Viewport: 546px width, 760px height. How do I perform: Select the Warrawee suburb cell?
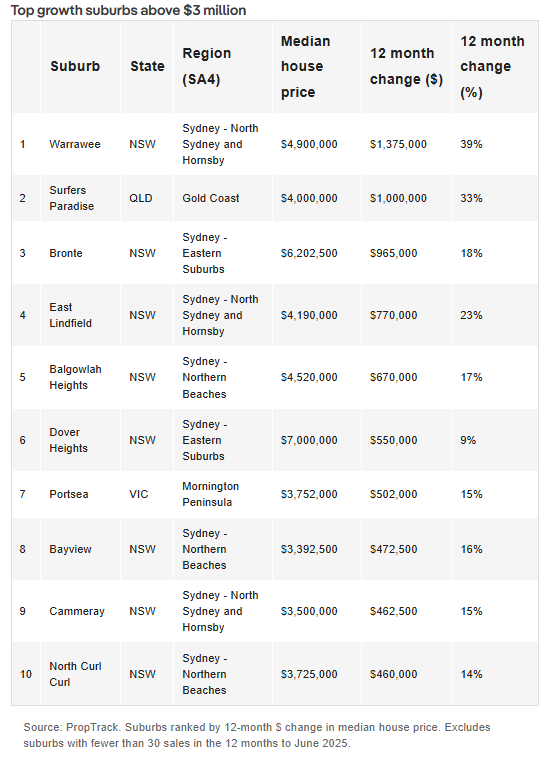[75, 144]
